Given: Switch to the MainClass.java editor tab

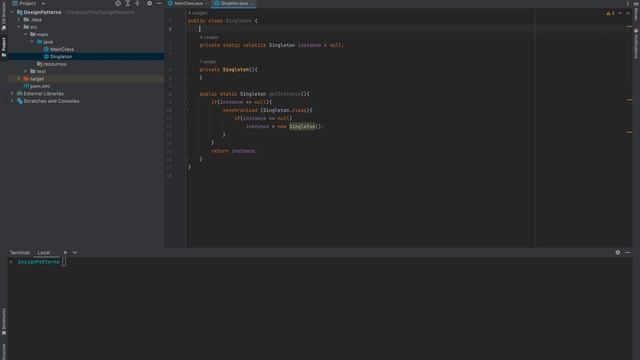Looking at the screenshot, I should (188, 3).
